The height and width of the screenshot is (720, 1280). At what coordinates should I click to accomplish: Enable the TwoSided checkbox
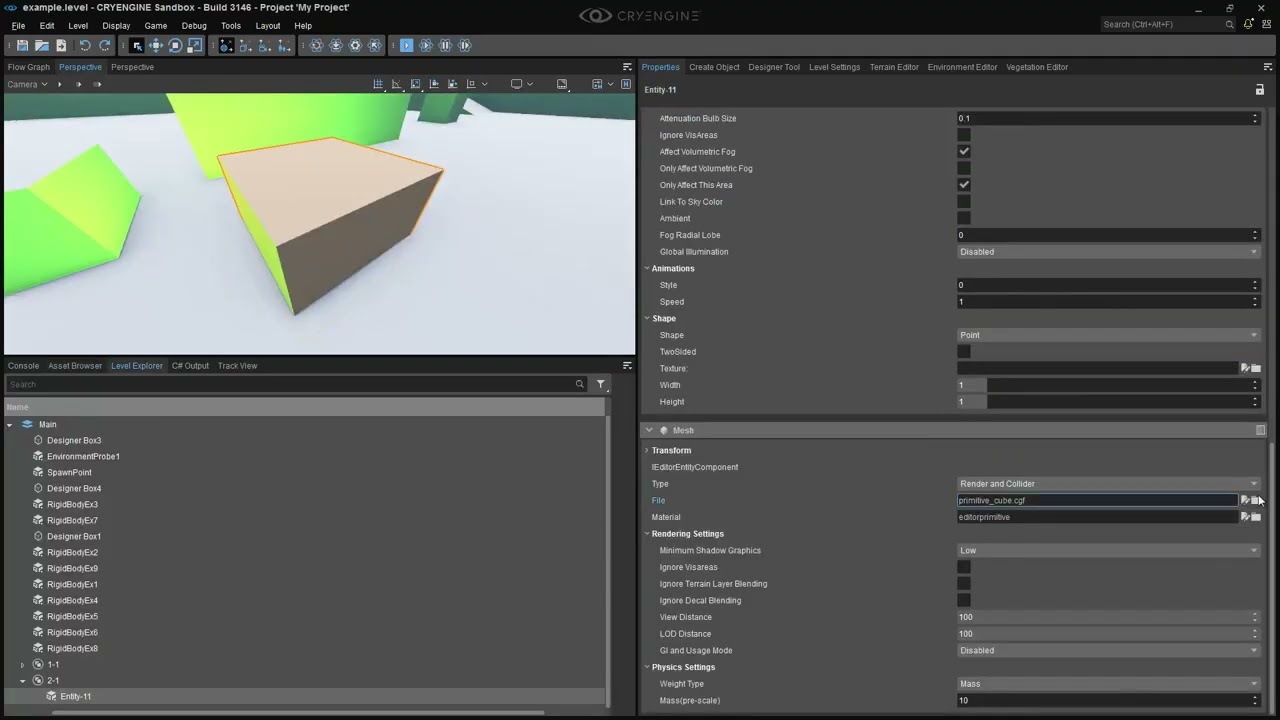[964, 352]
